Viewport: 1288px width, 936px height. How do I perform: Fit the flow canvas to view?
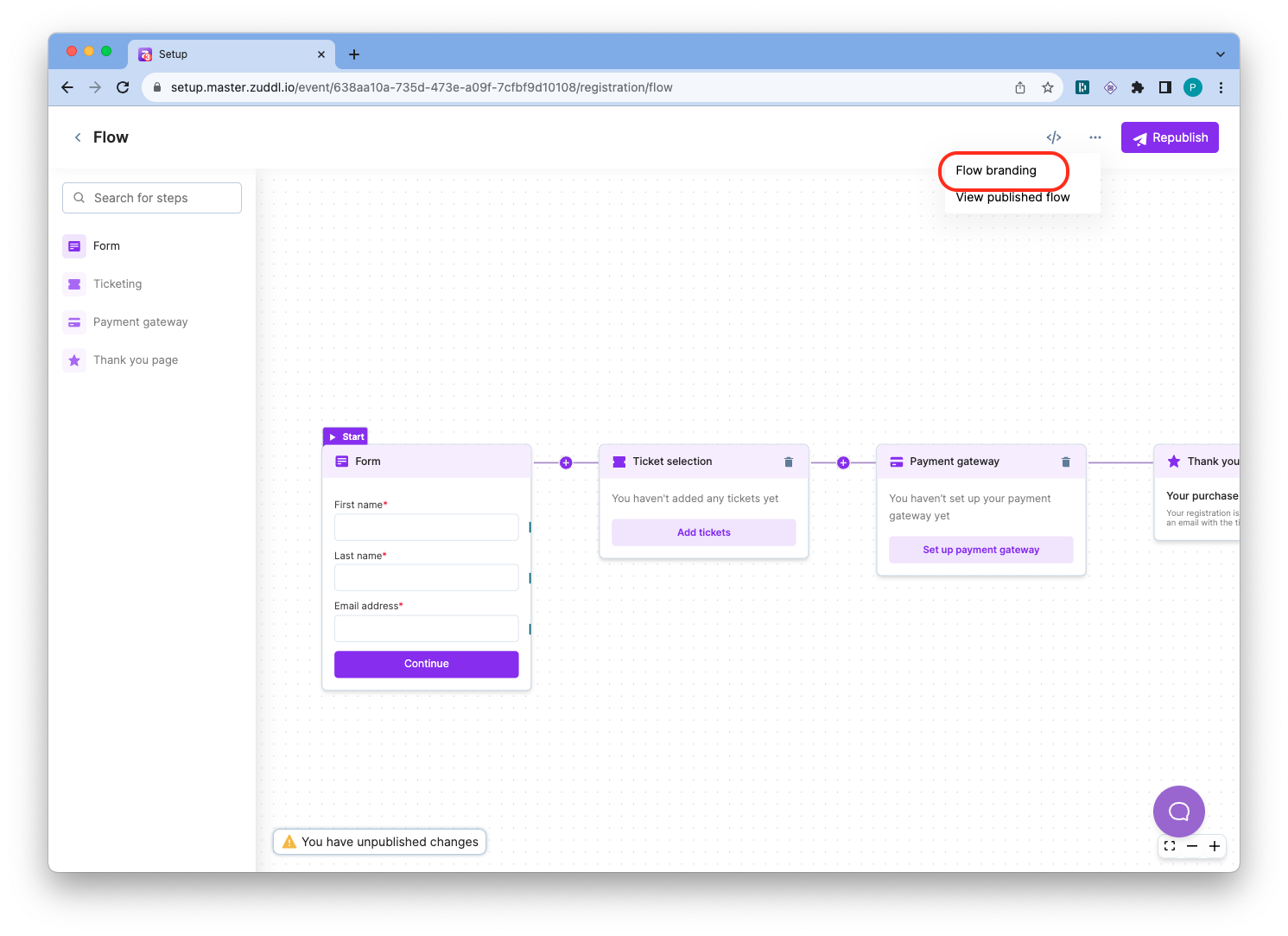point(1170,846)
